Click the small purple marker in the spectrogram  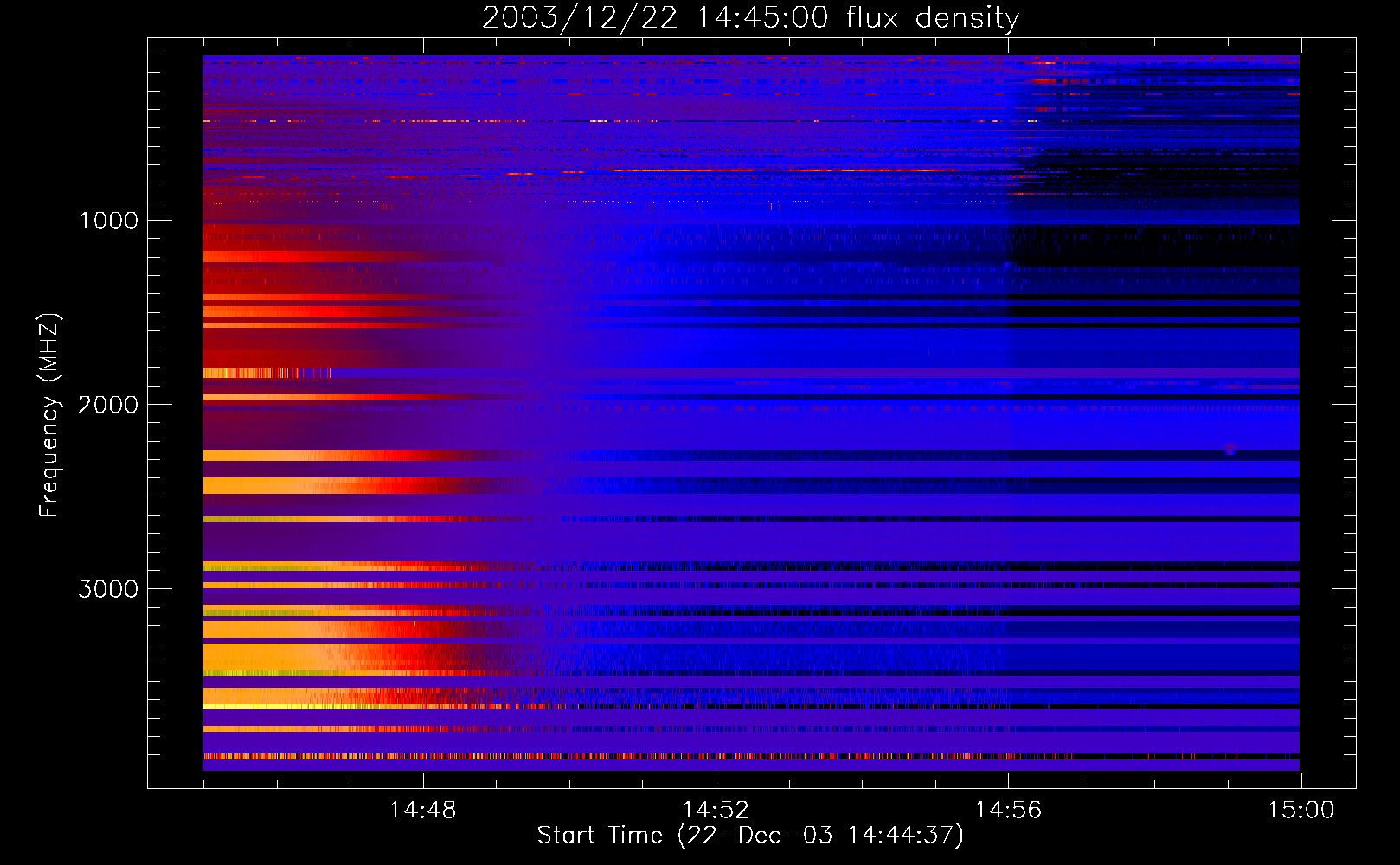[1230, 449]
